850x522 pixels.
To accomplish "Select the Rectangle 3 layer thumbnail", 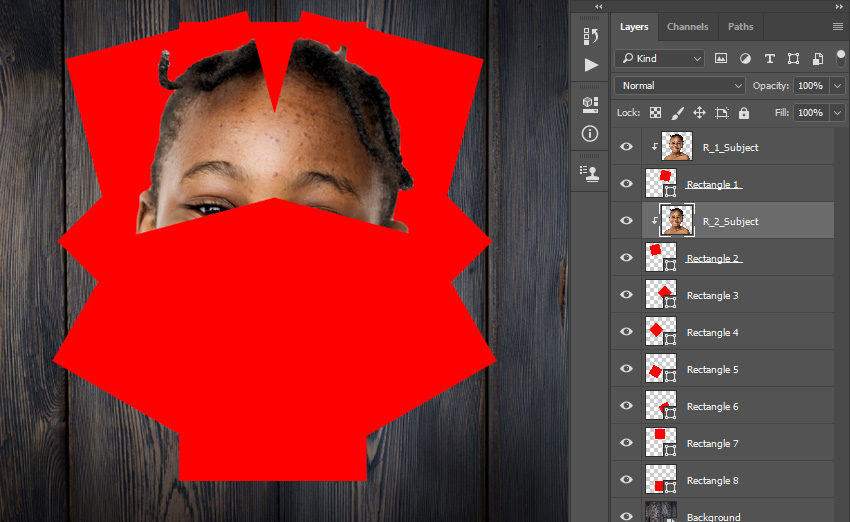I will point(661,294).
